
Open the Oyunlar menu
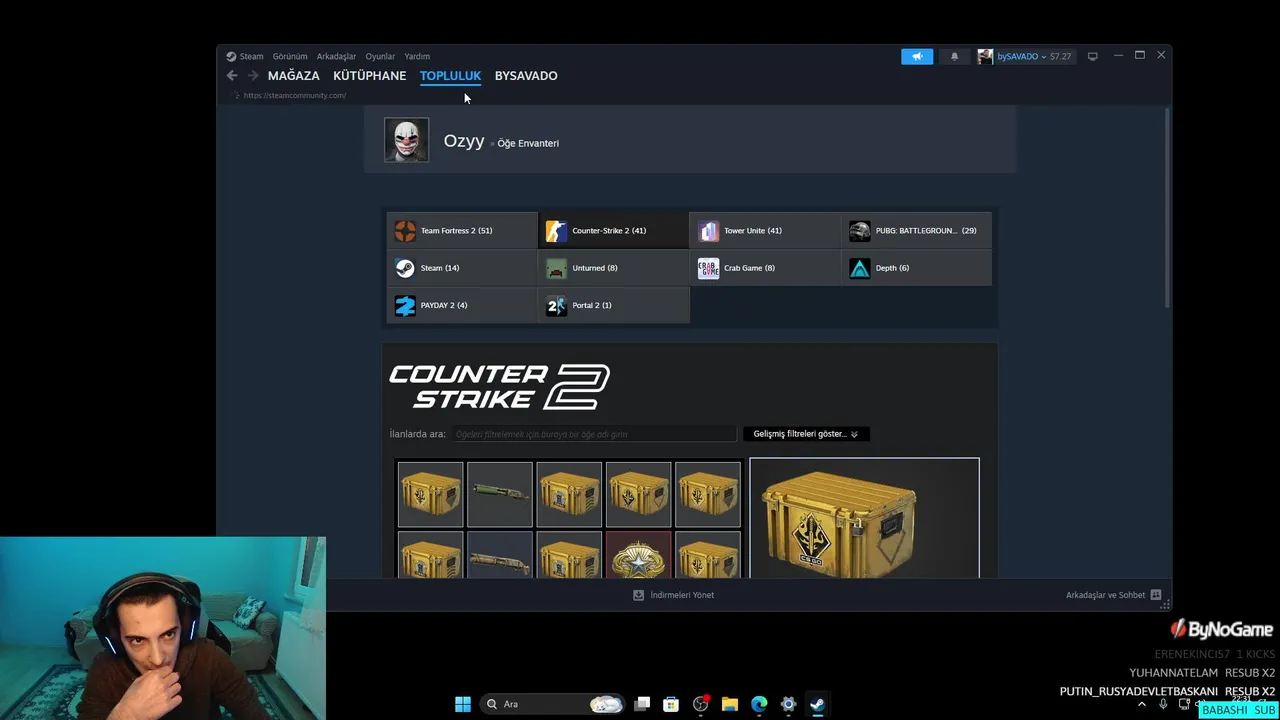point(380,56)
